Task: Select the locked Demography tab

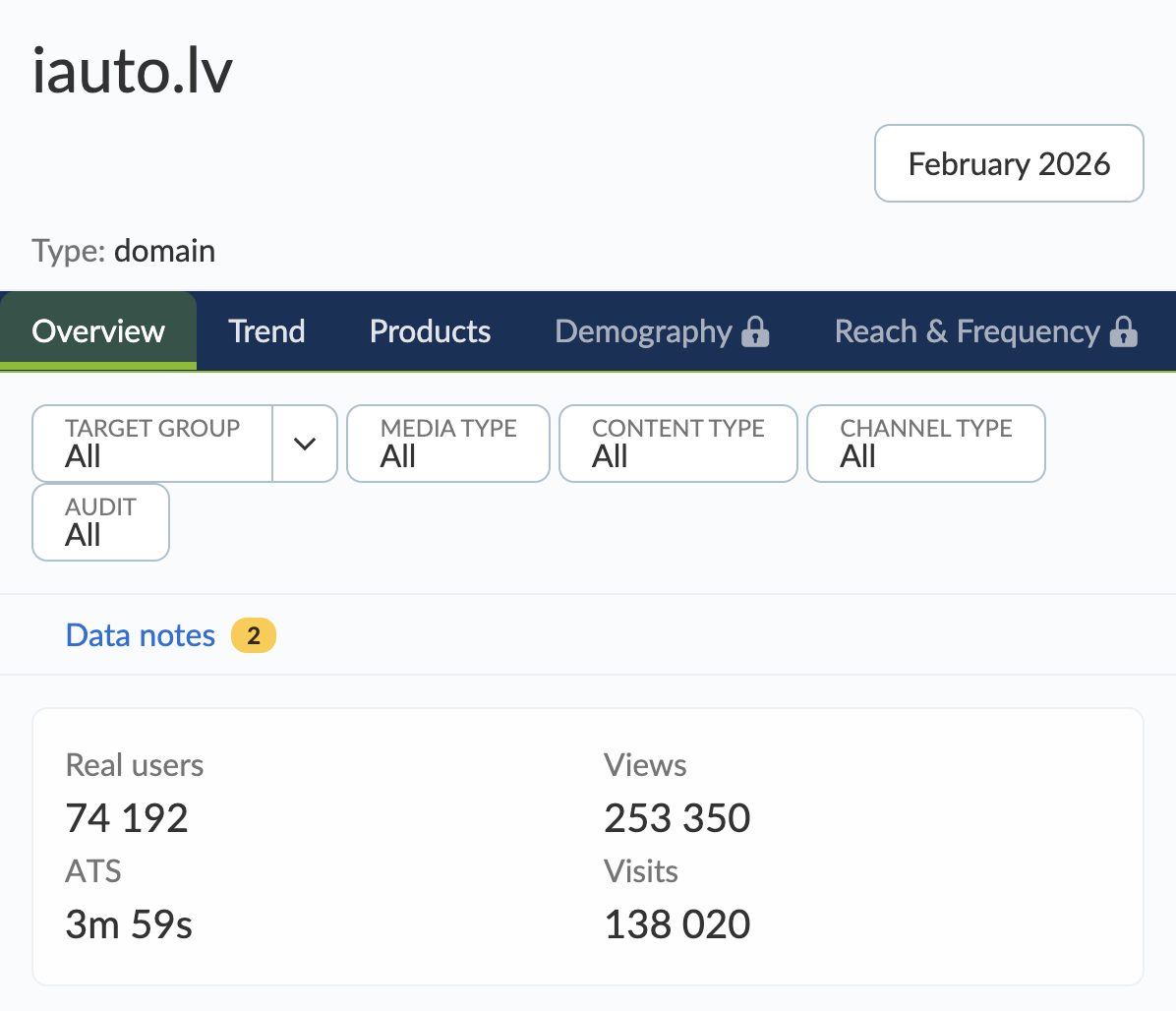Action: pyautogui.click(x=643, y=331)
